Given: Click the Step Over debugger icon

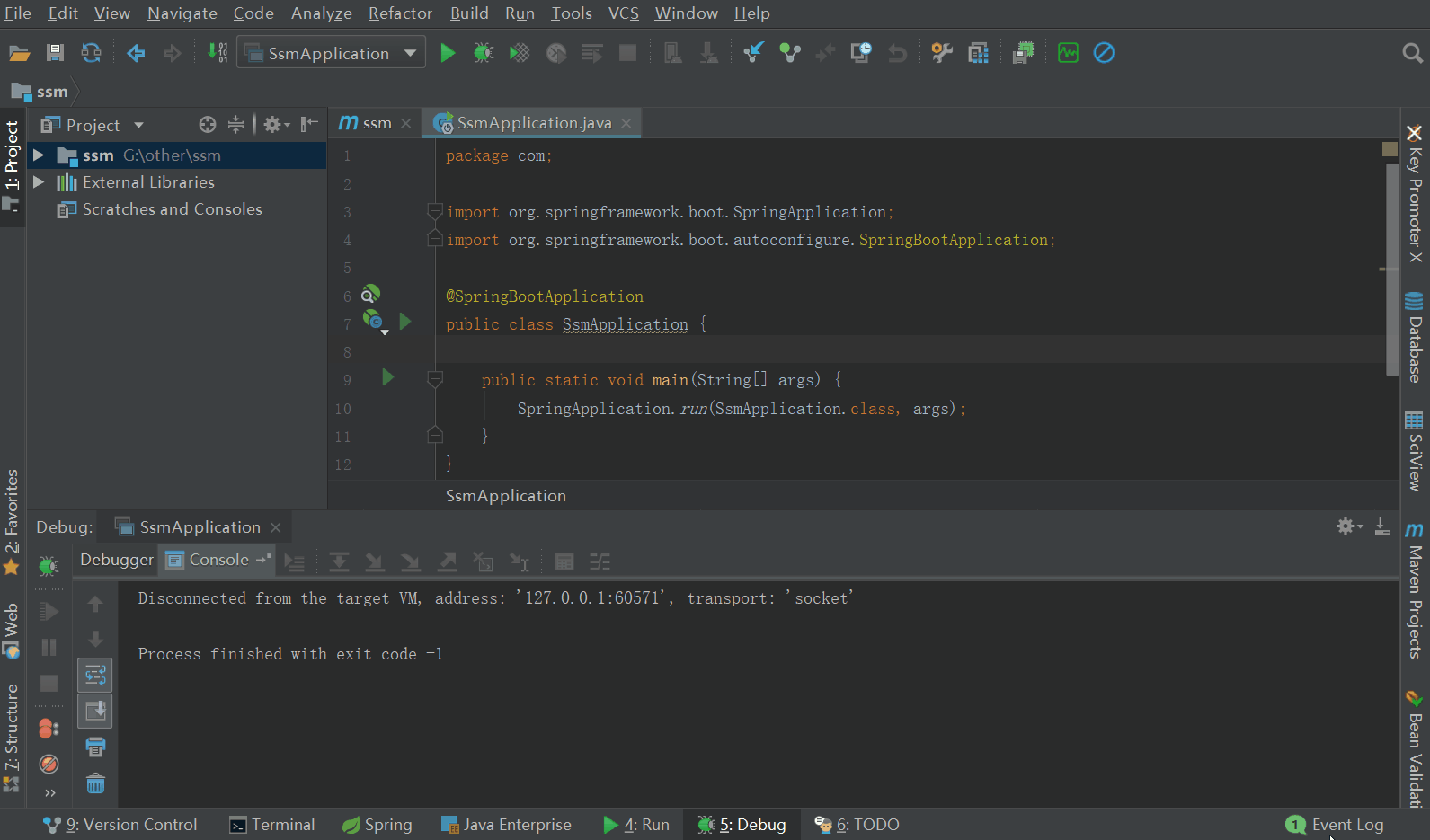Looking at the screenshot, I should [x=339, y=562].
